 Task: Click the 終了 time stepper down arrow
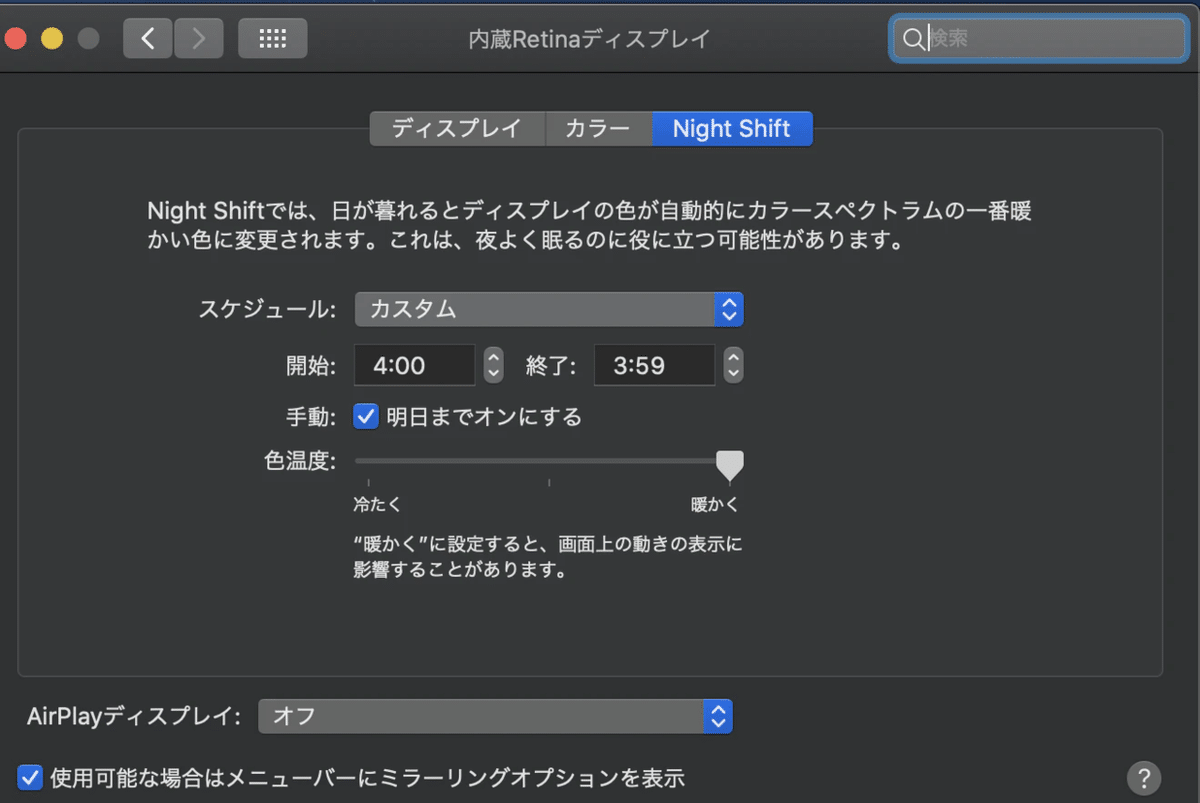coord(732,372)
